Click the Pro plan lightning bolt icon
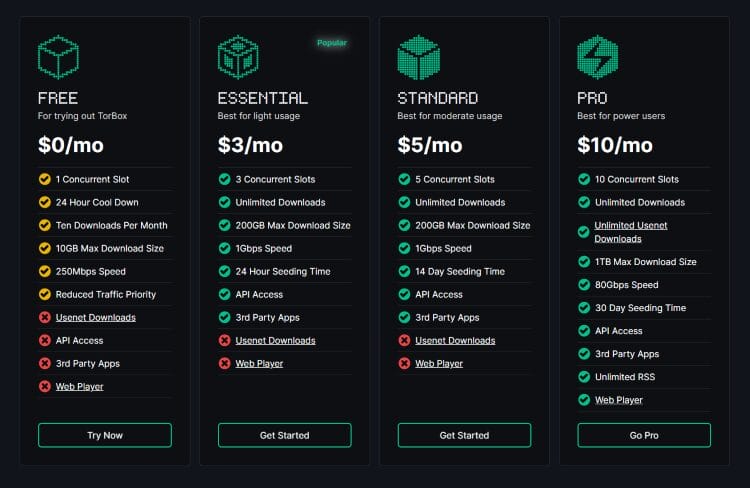This screenshot has width=750, height=488. 598,57
